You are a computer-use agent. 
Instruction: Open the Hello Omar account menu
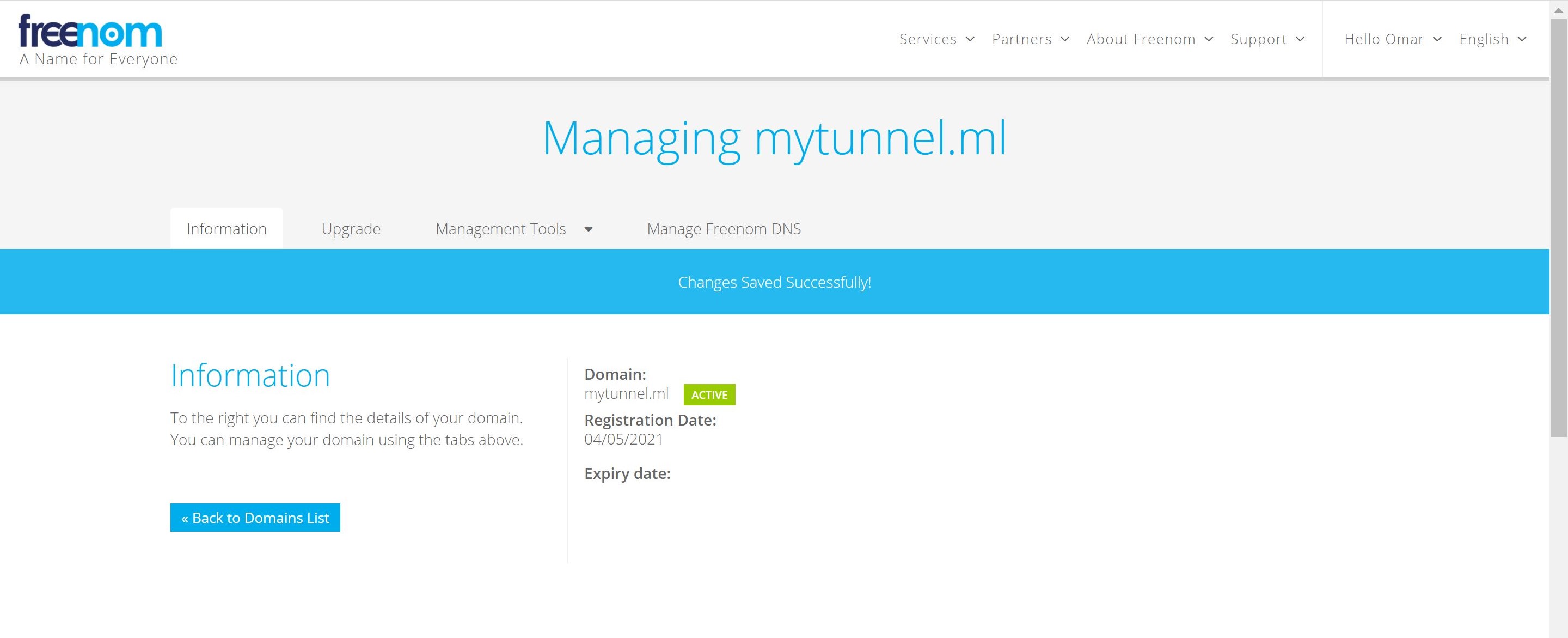point(1393,39)
